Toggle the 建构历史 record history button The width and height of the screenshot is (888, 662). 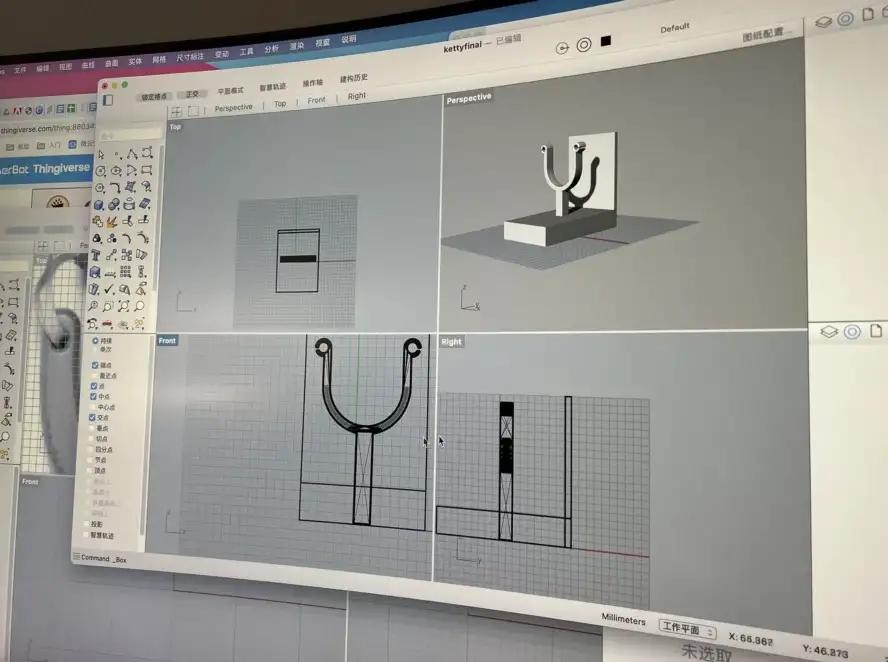tap(353, 78)
